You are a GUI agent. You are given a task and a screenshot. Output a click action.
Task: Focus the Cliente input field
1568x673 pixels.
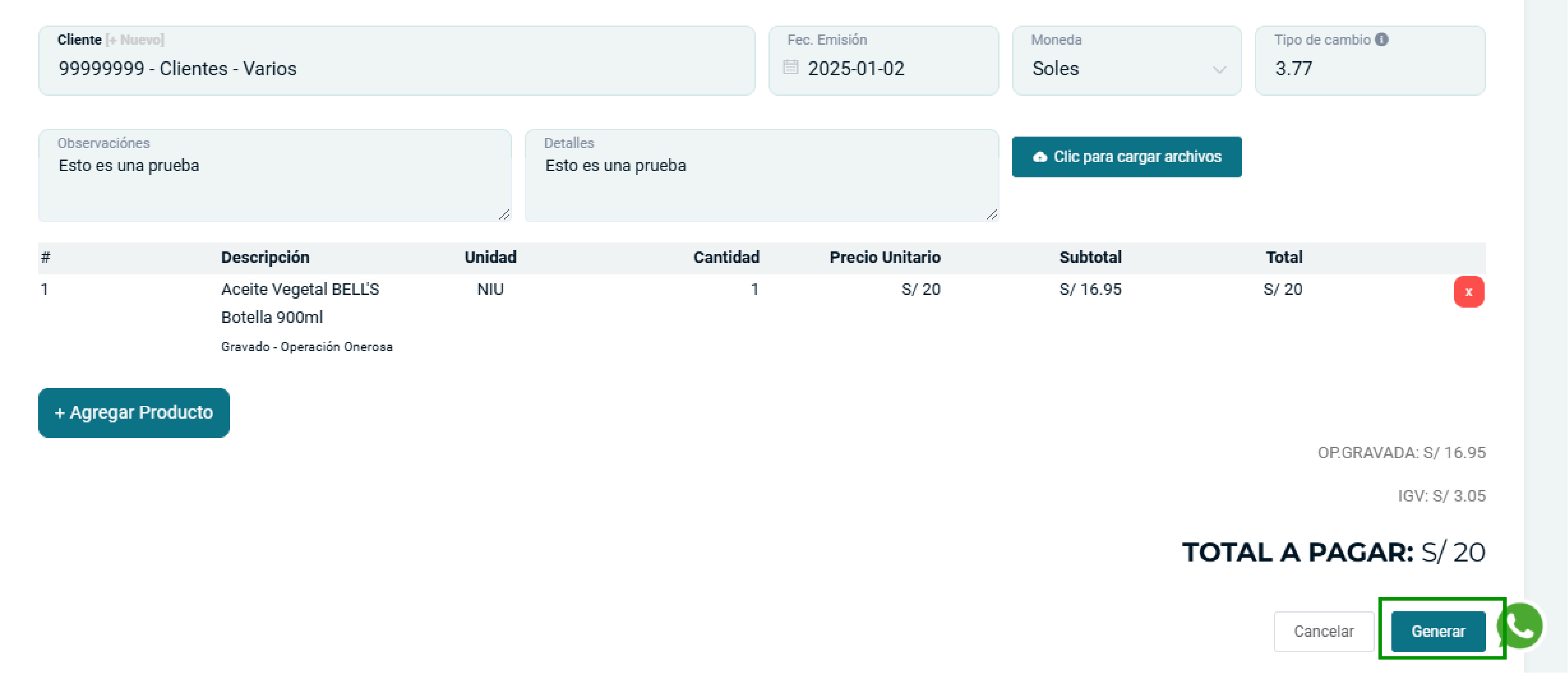coord(396,69)
